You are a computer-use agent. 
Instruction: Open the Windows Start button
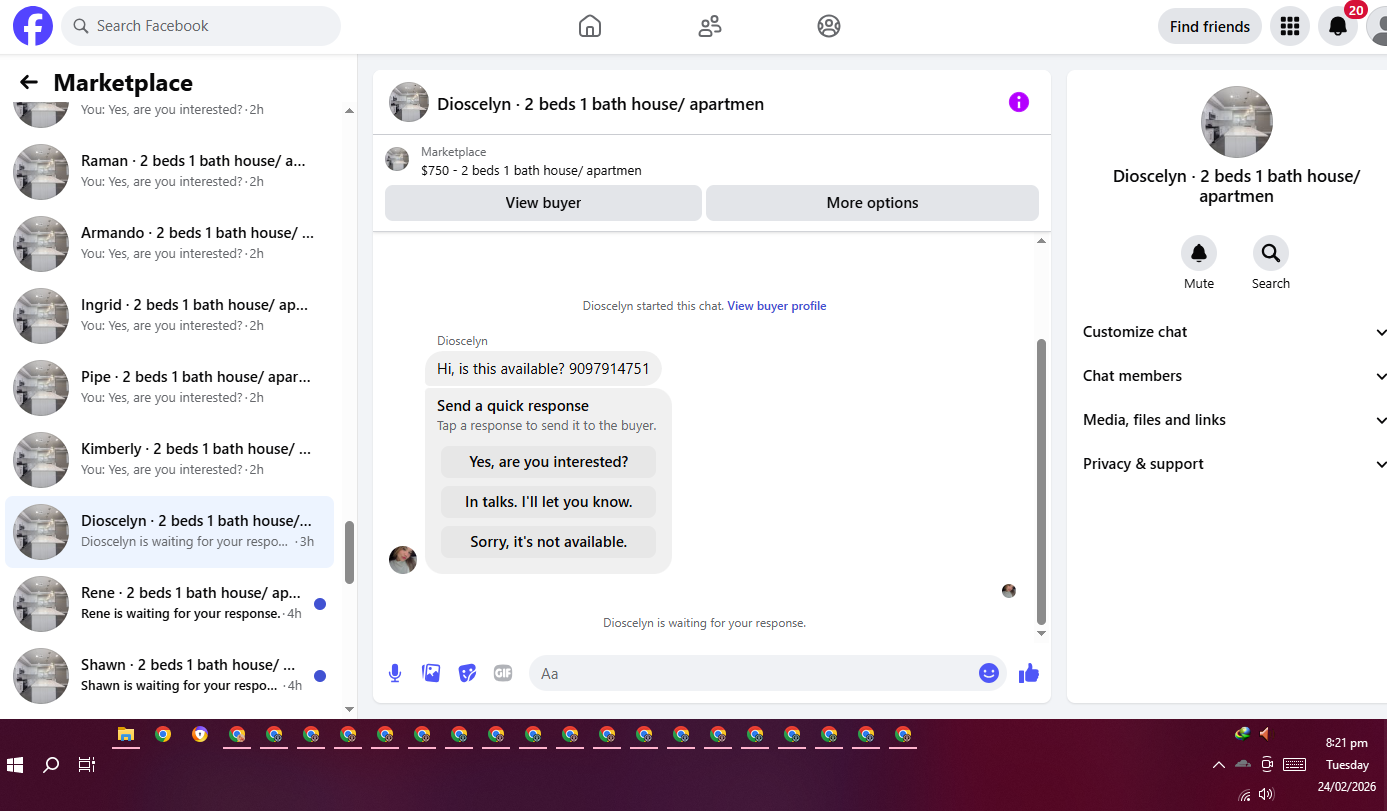(x=15, y=765)
